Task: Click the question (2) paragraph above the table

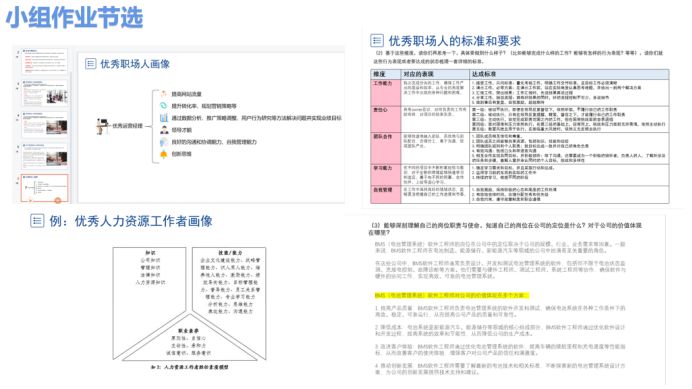Action: (x=518, y=57)
